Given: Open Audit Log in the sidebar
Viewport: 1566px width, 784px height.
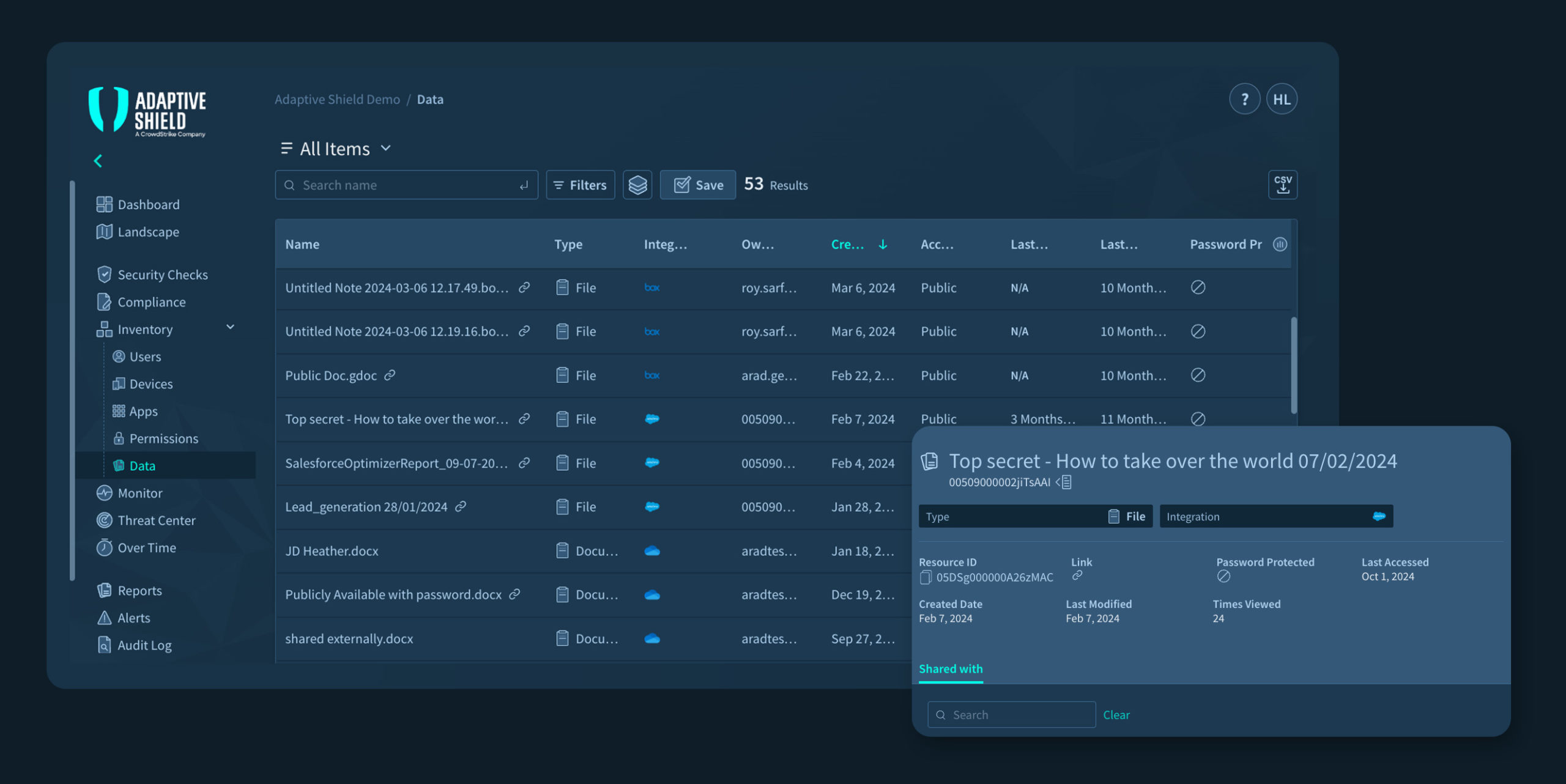Looking at the screenshot, I should (x=134, y=646).
